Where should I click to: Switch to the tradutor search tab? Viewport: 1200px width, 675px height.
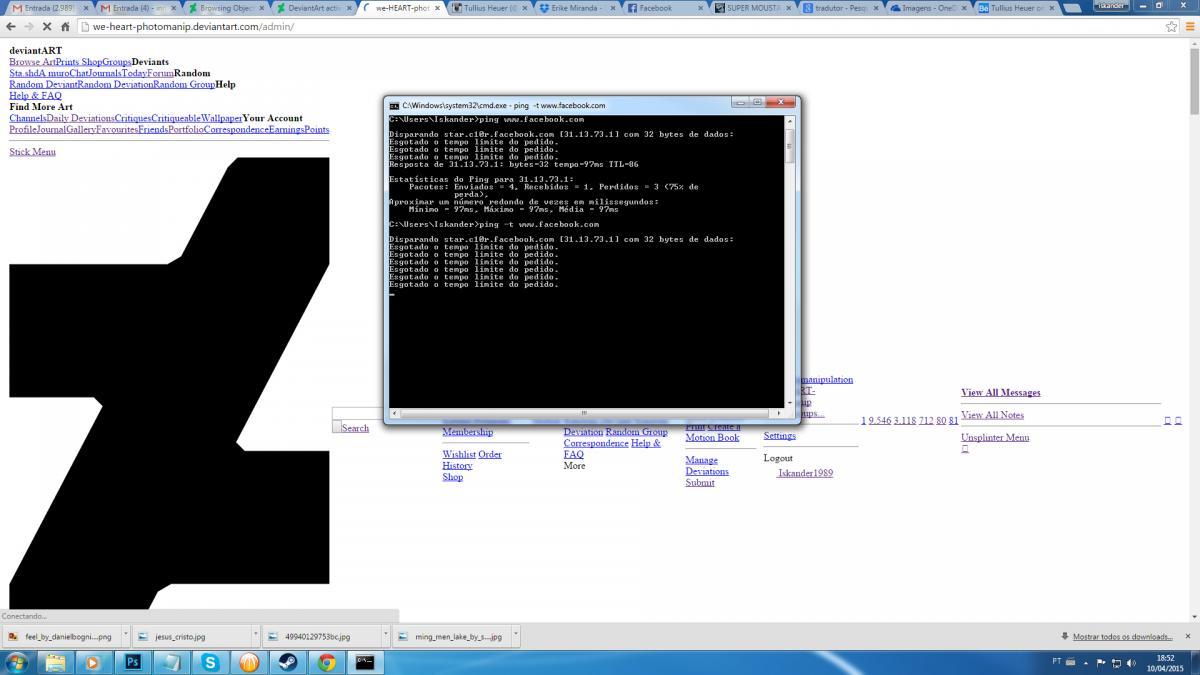coord(841,8)
